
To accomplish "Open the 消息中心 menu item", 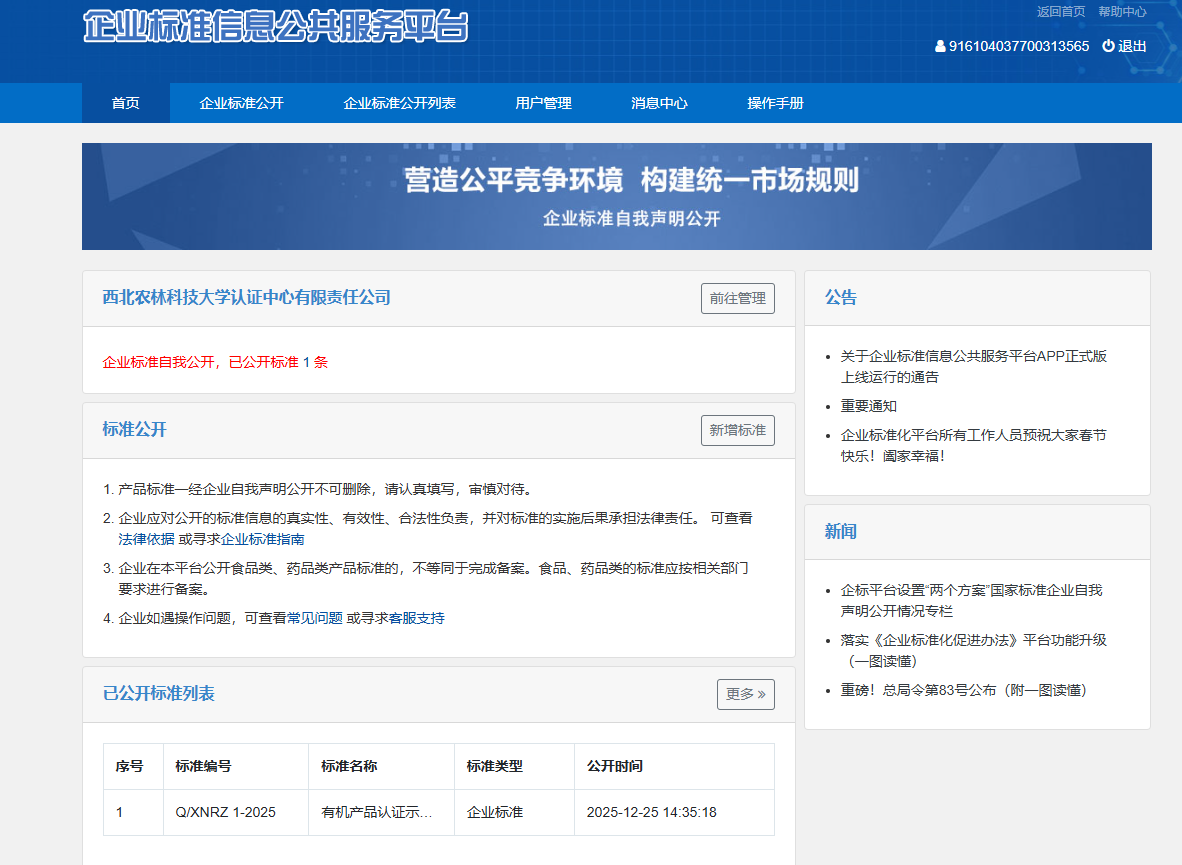I will (x=657, y=103).
